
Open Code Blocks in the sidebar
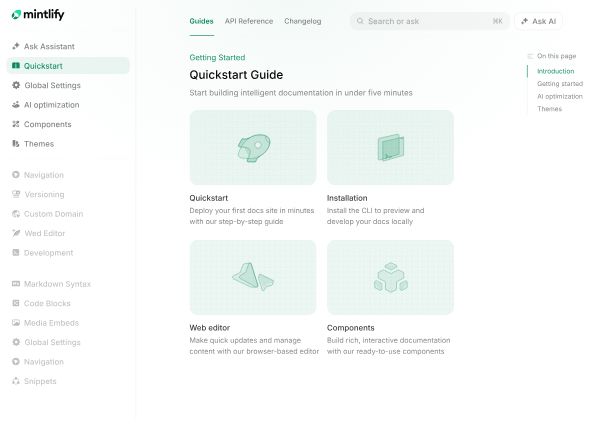pos(47,303)
